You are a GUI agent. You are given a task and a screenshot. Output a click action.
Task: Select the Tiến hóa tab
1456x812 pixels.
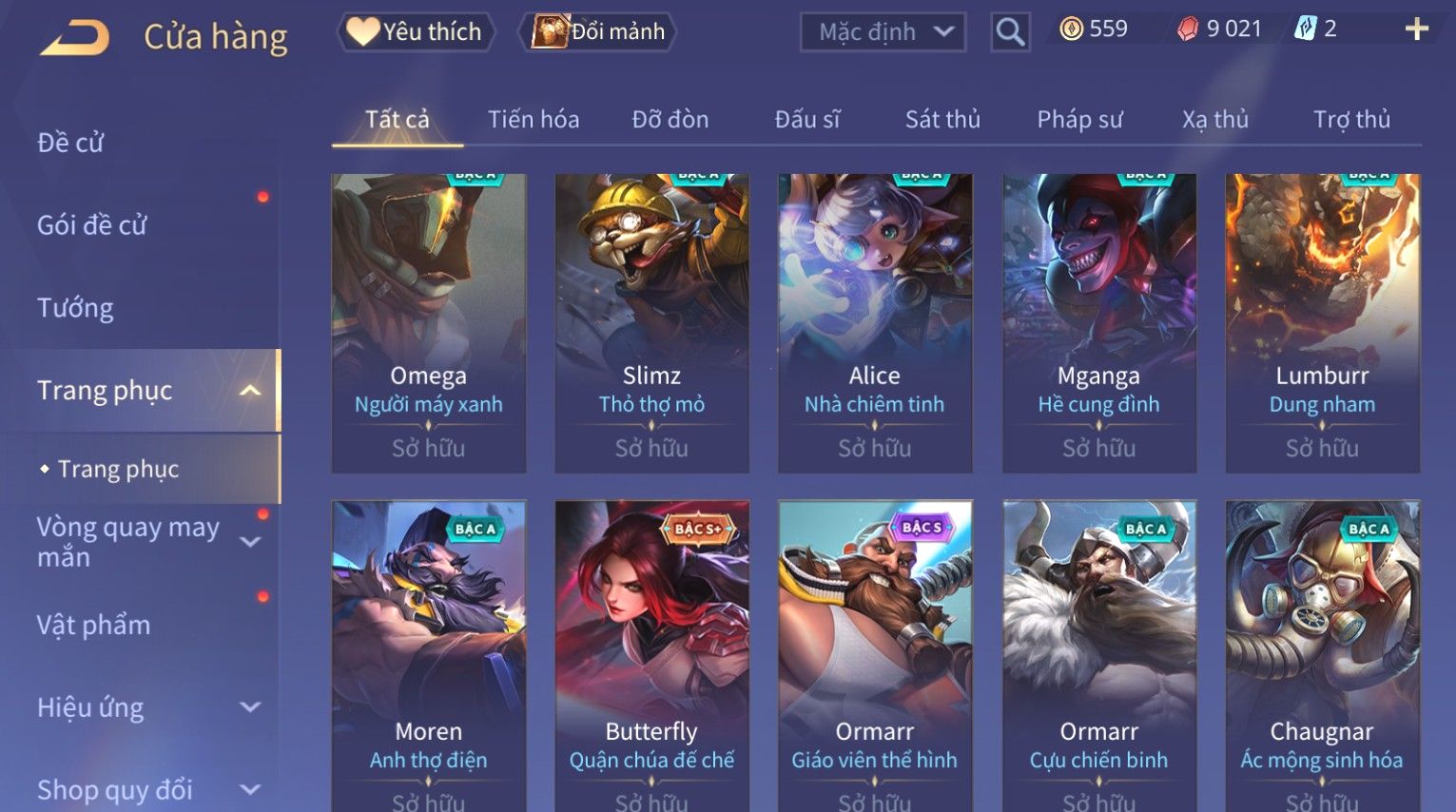tap(534, 120)
